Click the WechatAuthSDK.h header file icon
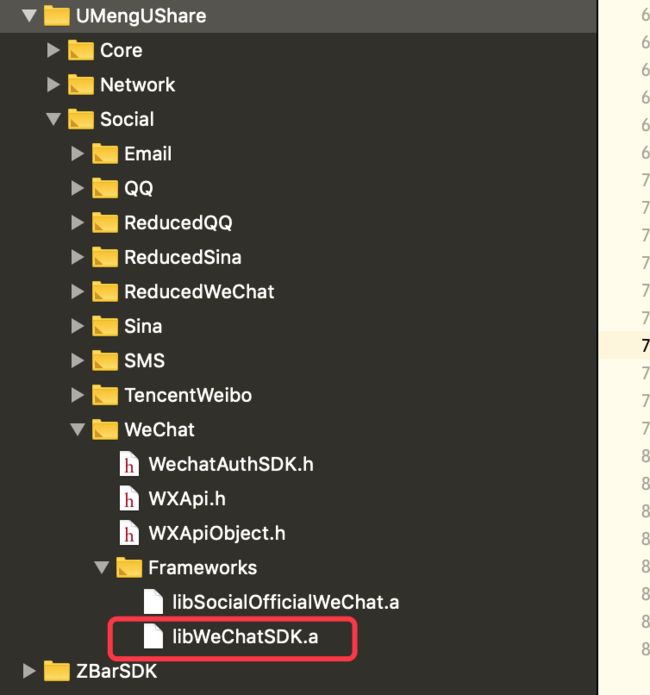The height and width of the screenshot is (695, 650). 129,464
